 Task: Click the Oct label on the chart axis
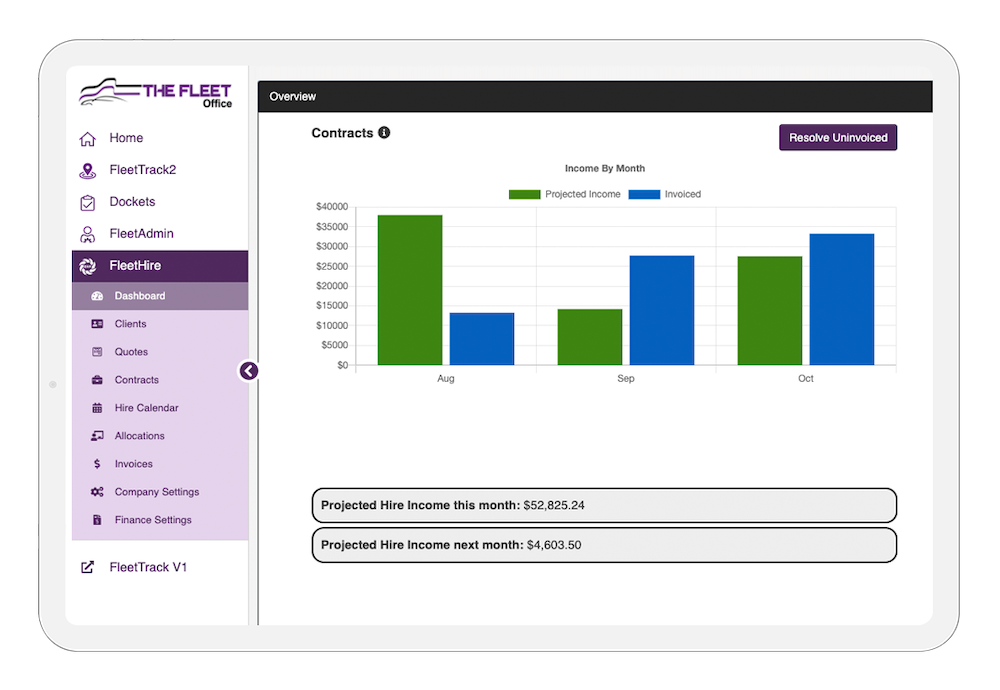(805, 379)
